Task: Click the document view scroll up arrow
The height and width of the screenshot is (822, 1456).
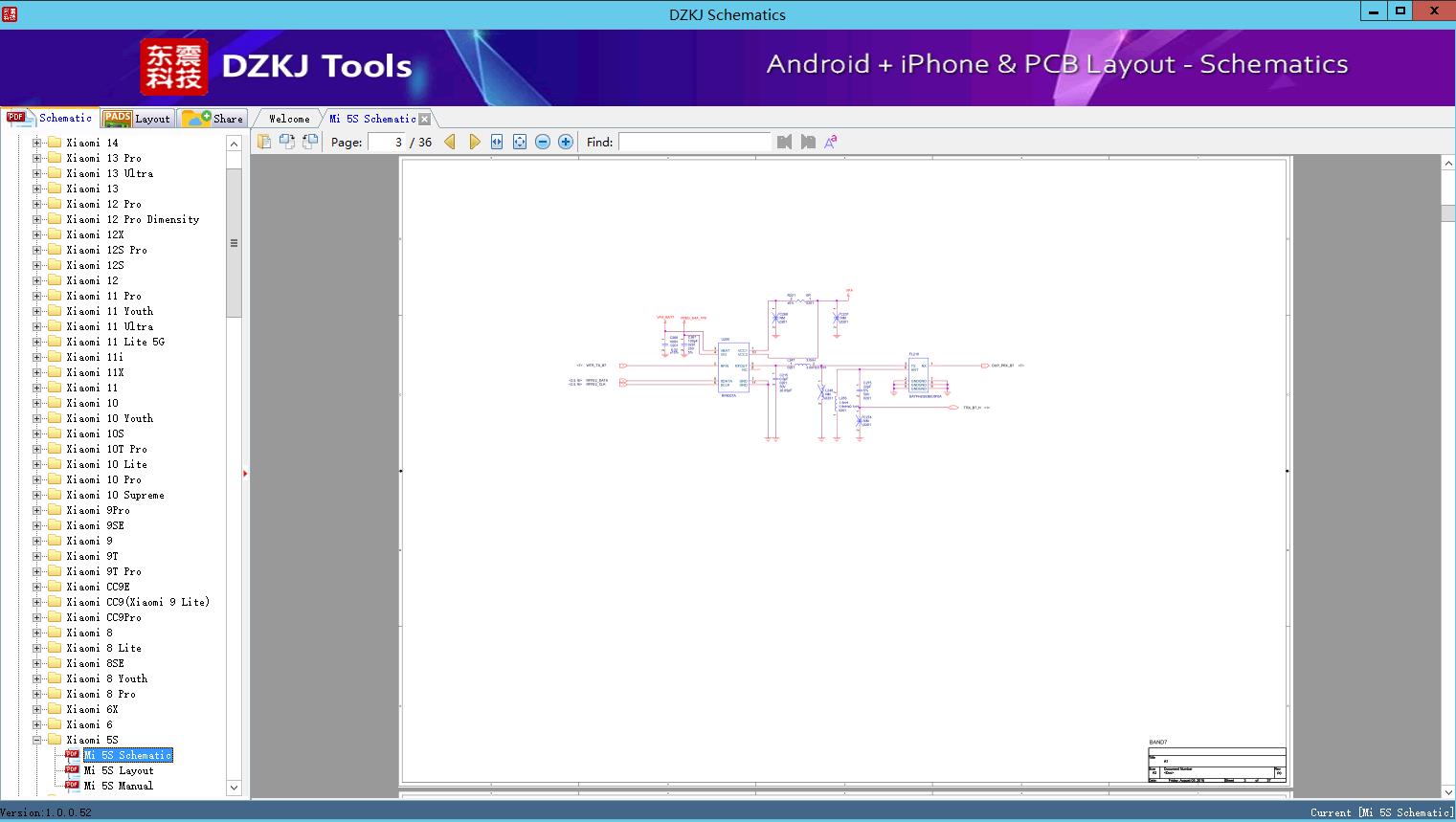Action: (1448, 164)
